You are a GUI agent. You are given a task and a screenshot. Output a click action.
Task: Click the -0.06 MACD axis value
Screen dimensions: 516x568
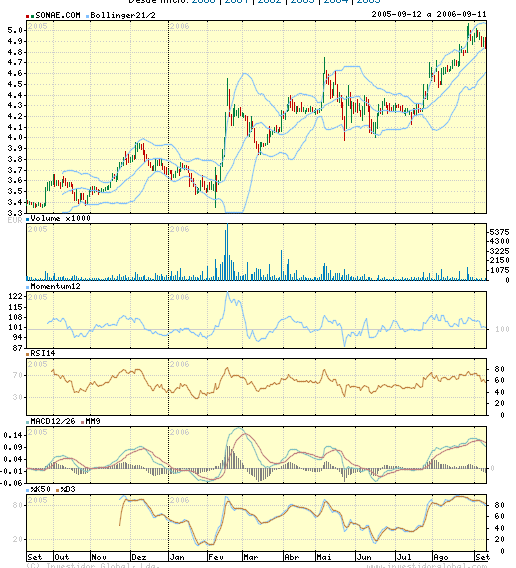[x=12, y=483]
